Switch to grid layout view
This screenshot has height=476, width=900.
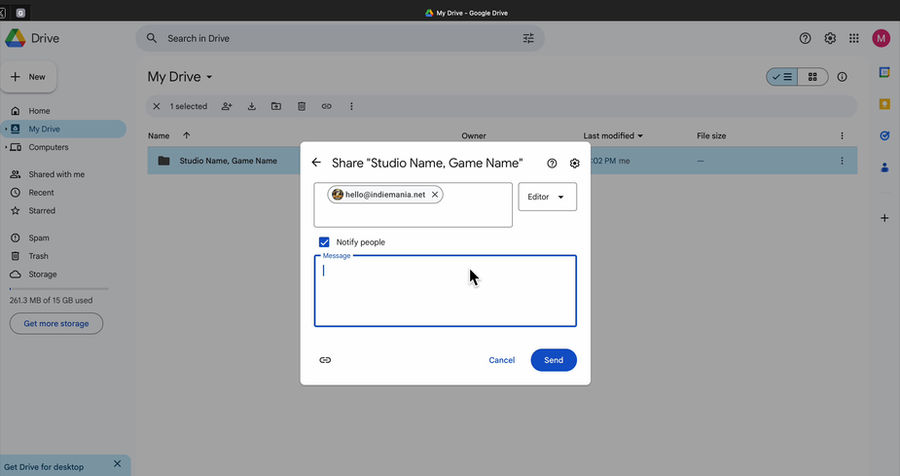(813, 77)
